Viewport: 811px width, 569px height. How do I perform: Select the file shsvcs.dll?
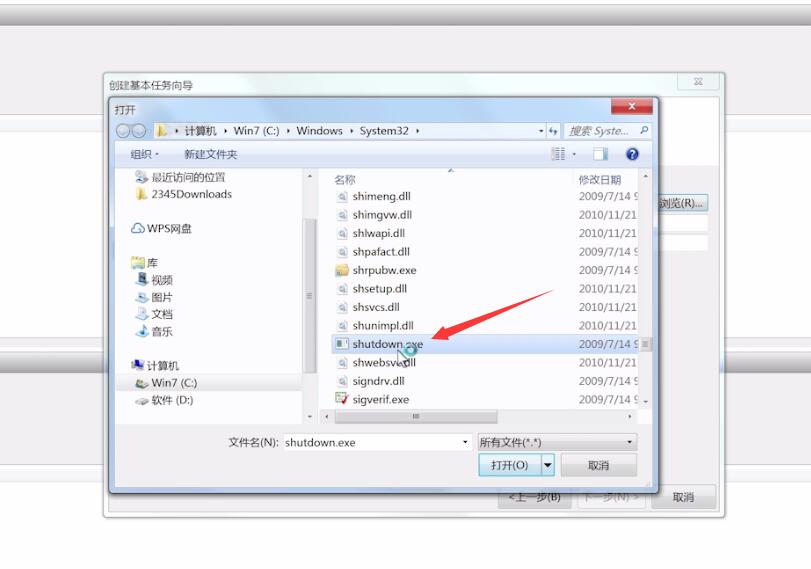tap(376, 307)
